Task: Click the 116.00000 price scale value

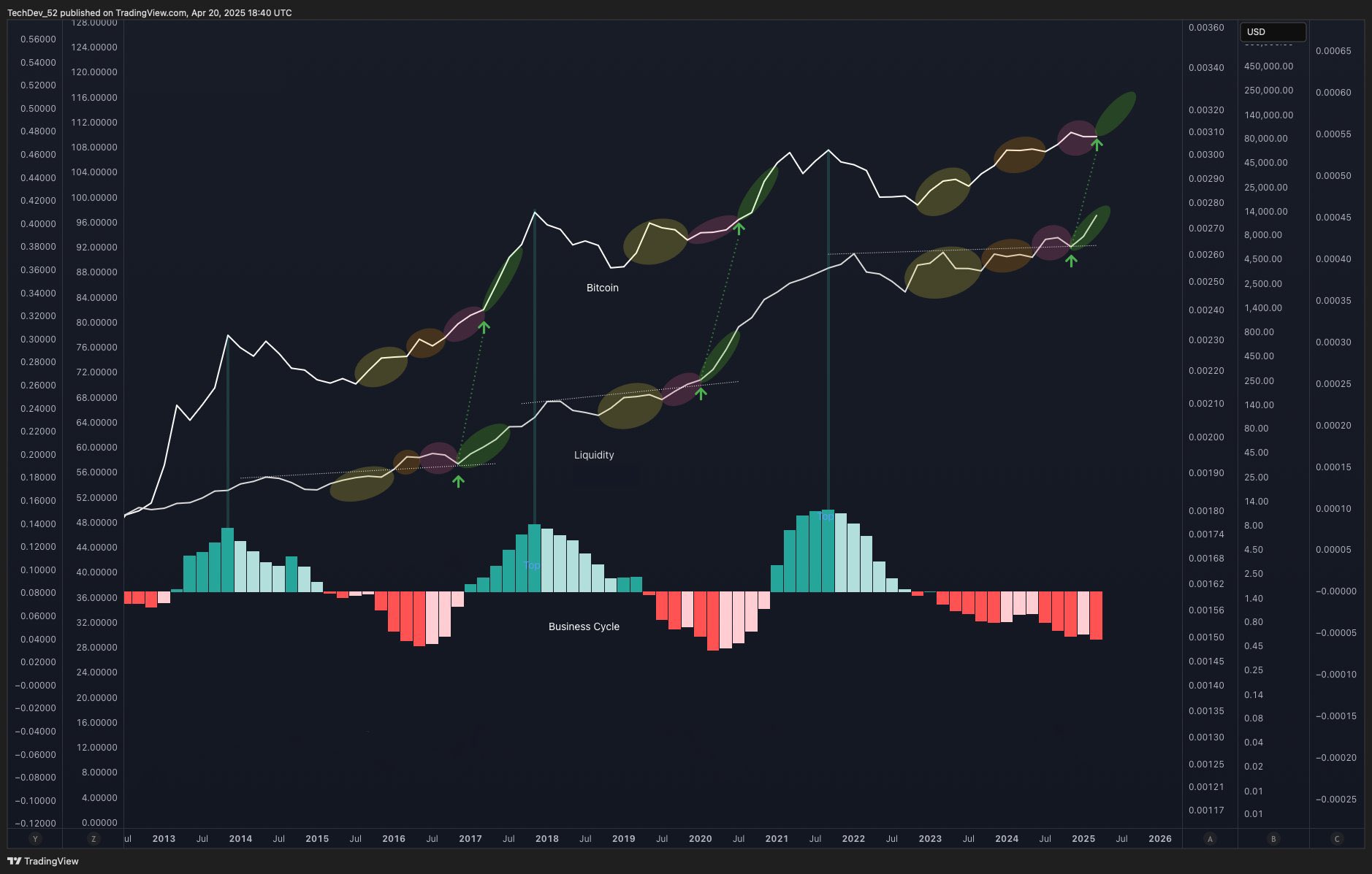Action: [x=94, y=98]
